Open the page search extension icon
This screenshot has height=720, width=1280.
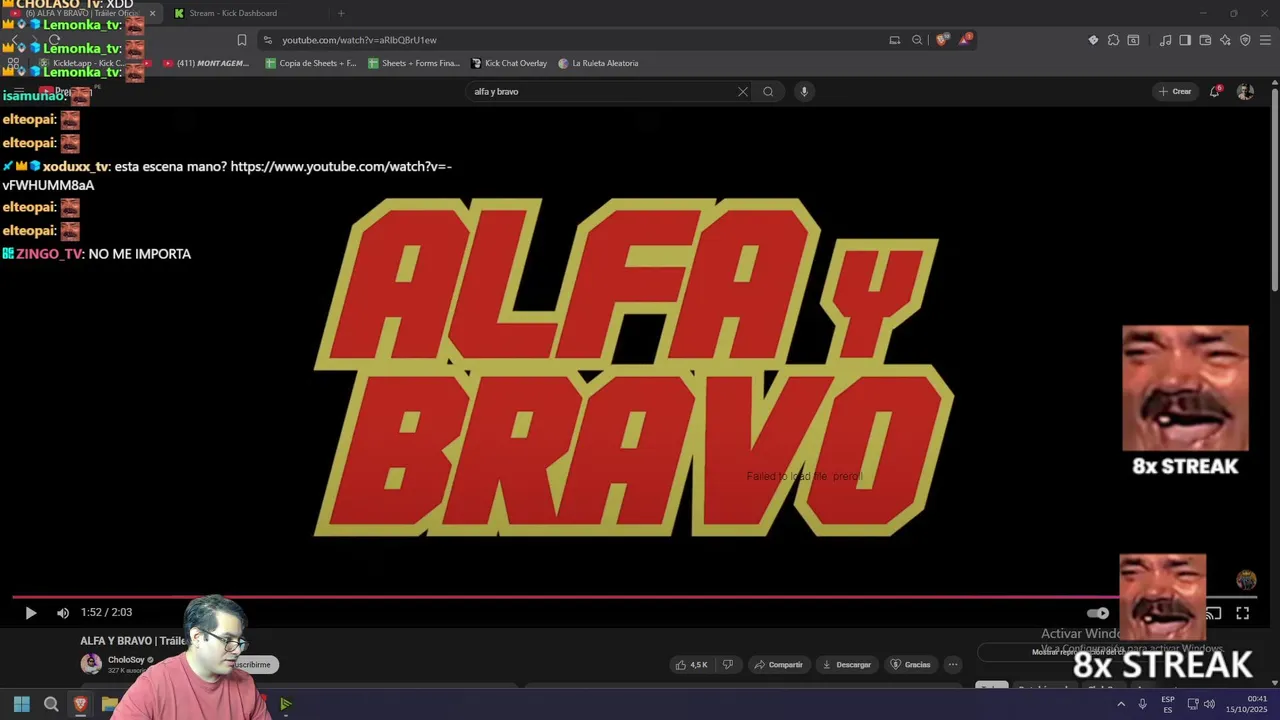1133,40
